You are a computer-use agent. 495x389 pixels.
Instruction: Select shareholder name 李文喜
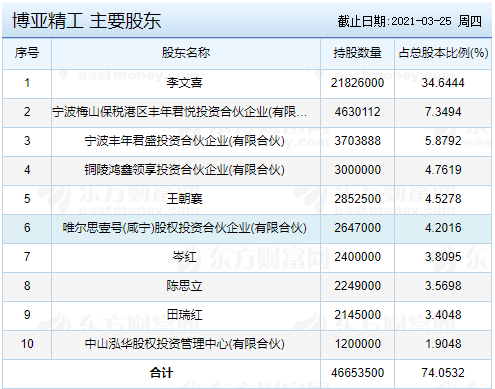point(184,83)
